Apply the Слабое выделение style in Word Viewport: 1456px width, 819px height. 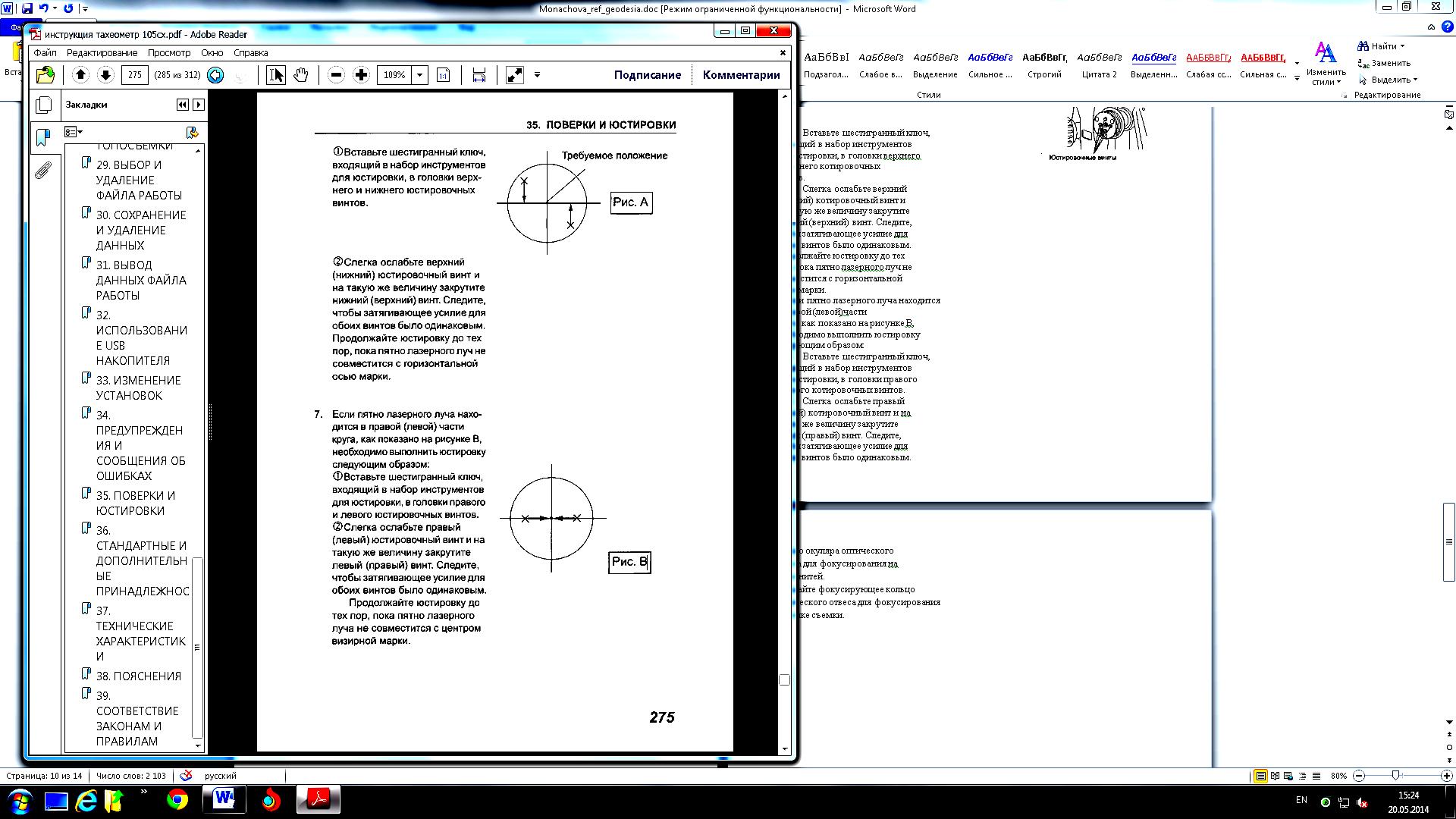(x=880, y=64)
